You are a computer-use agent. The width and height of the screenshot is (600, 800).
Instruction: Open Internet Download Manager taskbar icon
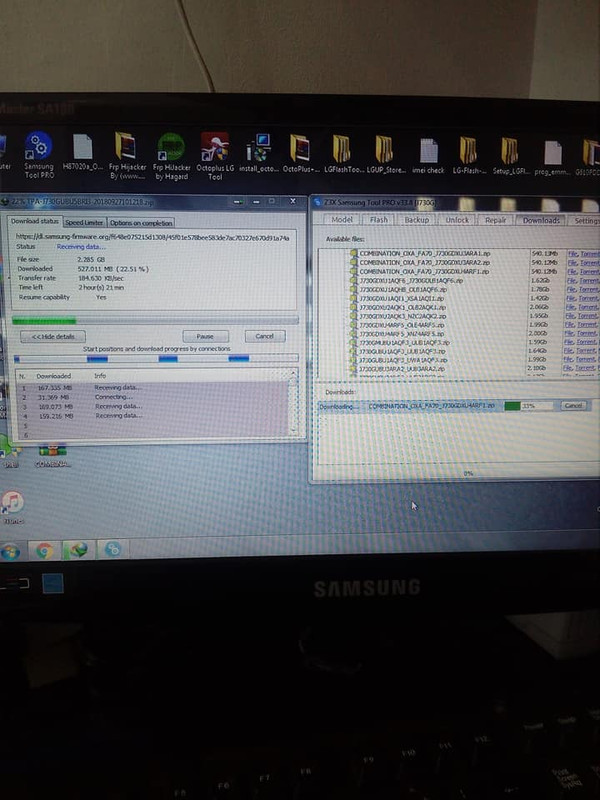pyautogui.click(x=78, y=550)
